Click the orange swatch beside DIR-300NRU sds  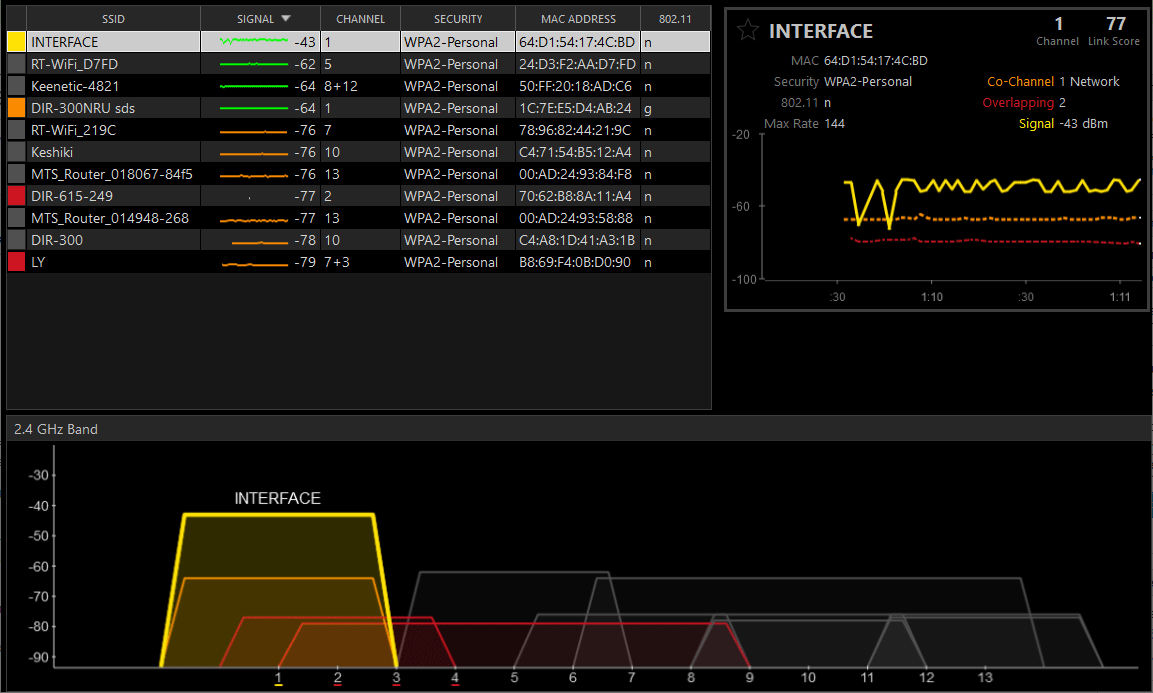(x=16, y=108)
